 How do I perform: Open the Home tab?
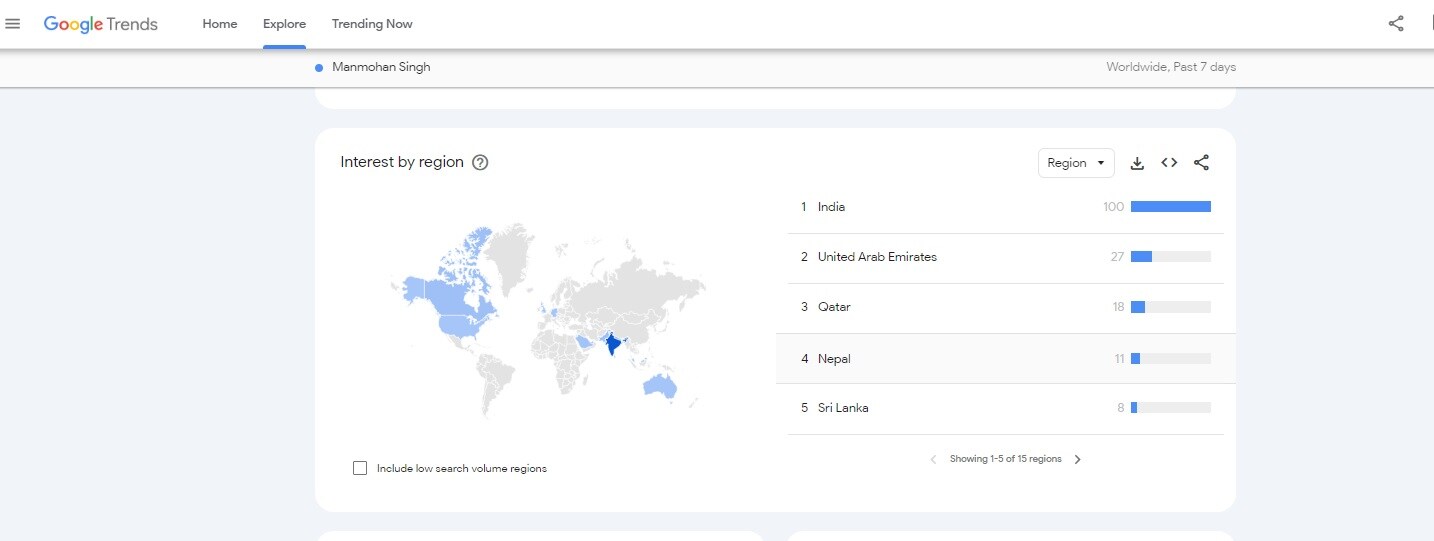[220, 24]
